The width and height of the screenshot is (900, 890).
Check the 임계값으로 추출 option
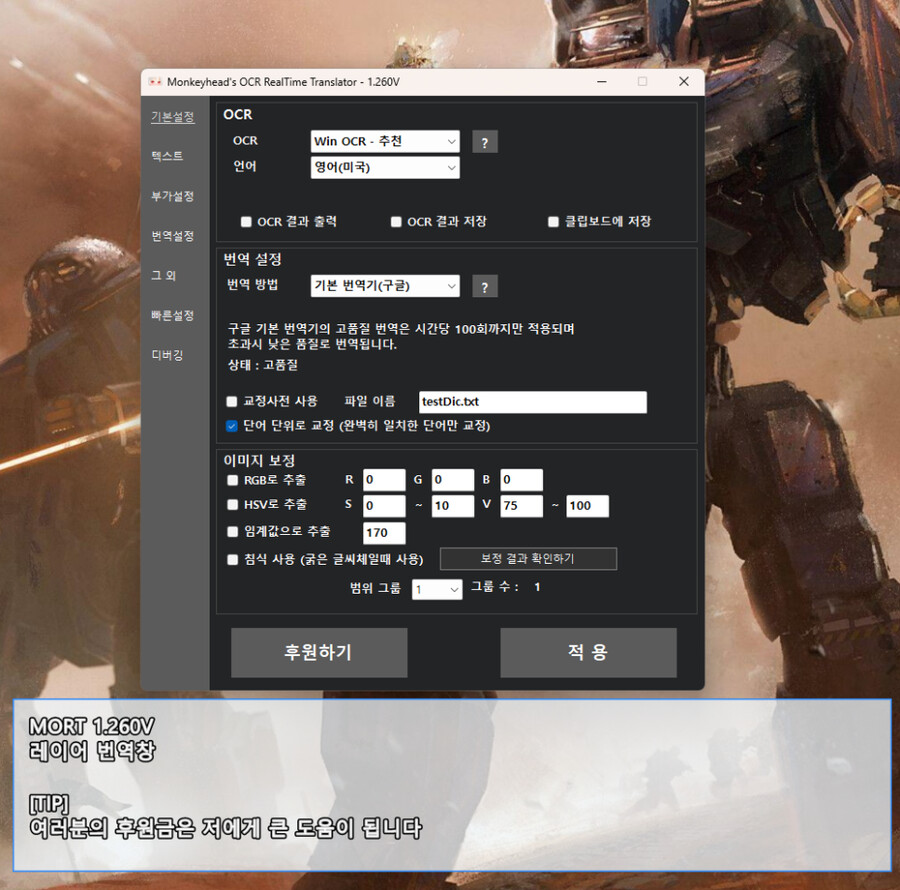tap(232, 532)
